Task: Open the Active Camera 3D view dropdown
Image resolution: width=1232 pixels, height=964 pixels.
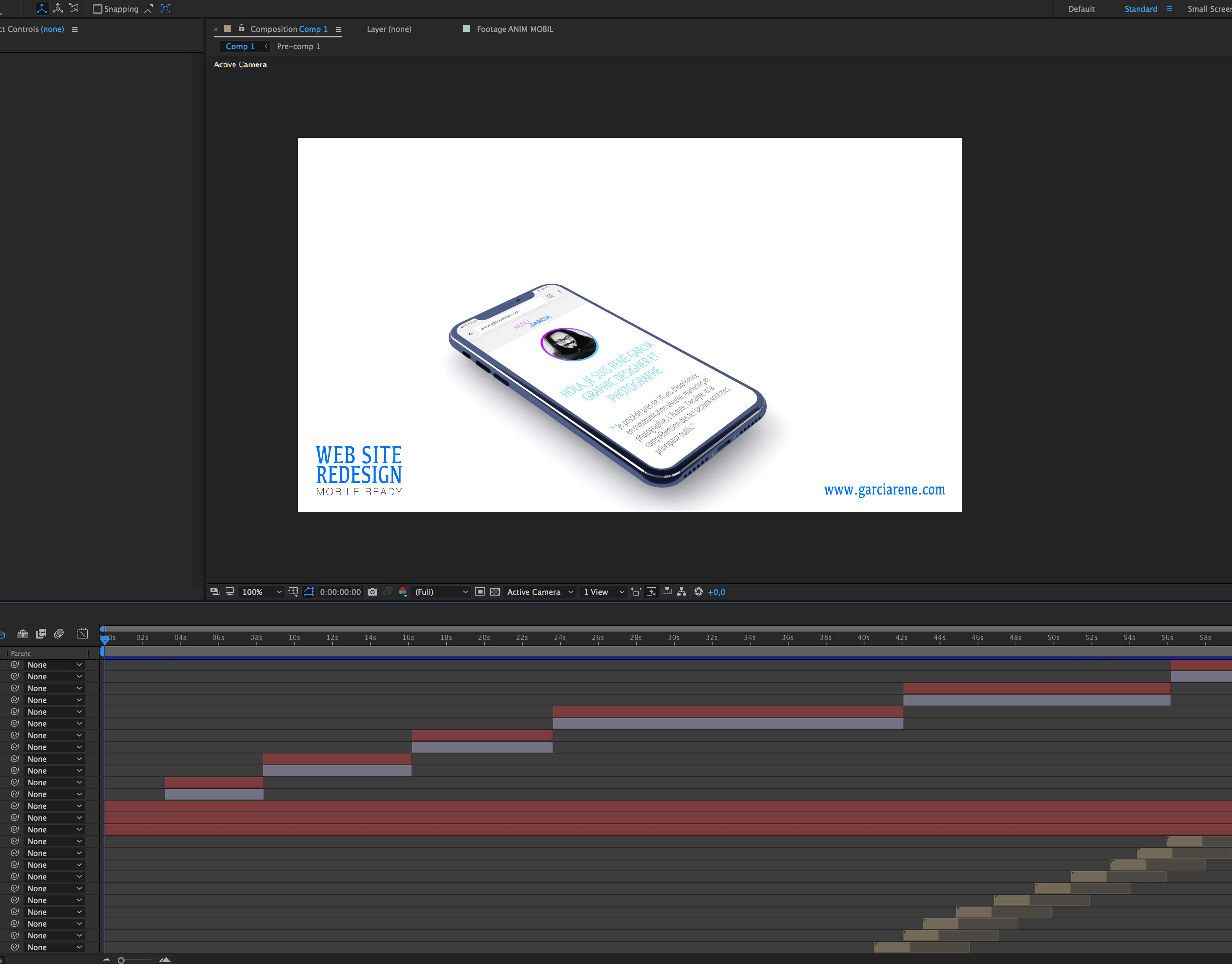Action: [x=540, y=592]
